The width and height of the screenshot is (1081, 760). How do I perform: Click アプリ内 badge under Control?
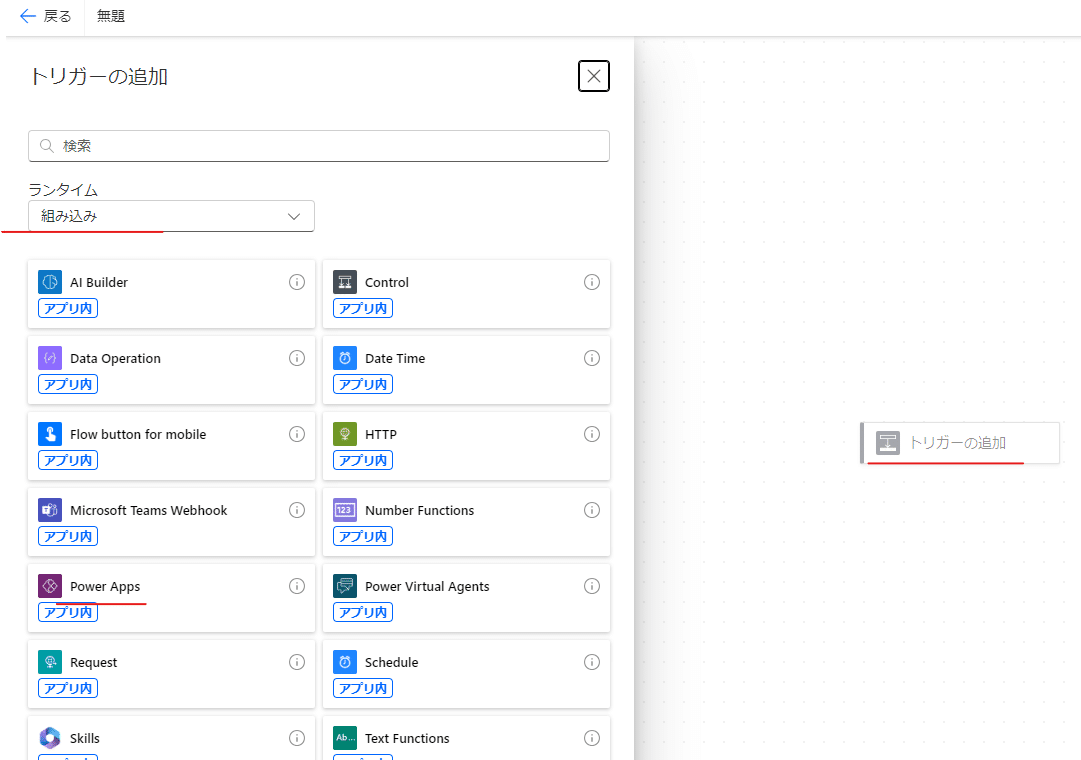tap(363, 308)
